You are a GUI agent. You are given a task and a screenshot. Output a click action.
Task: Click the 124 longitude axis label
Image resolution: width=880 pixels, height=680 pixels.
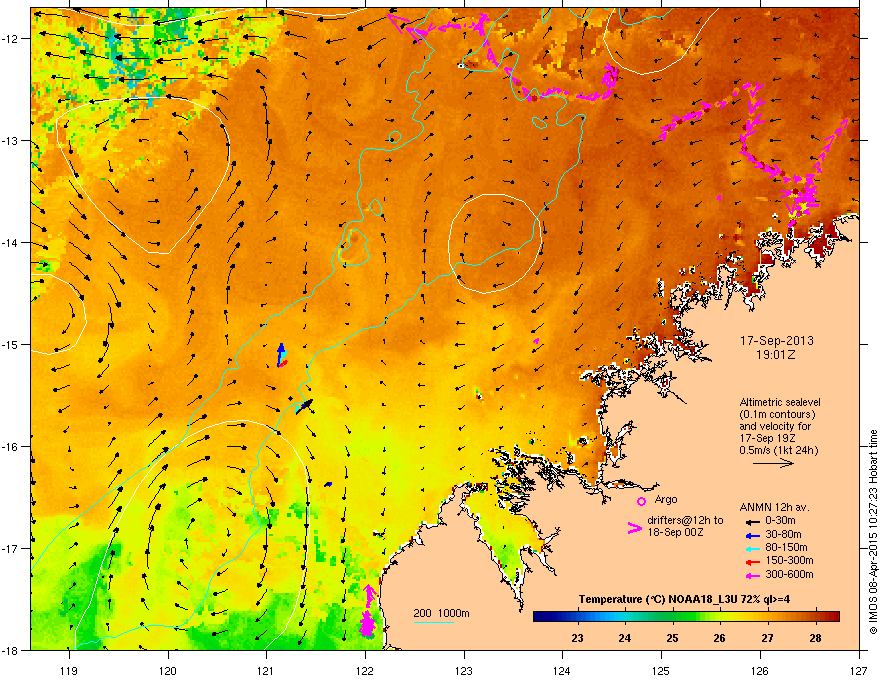(562, 671)
